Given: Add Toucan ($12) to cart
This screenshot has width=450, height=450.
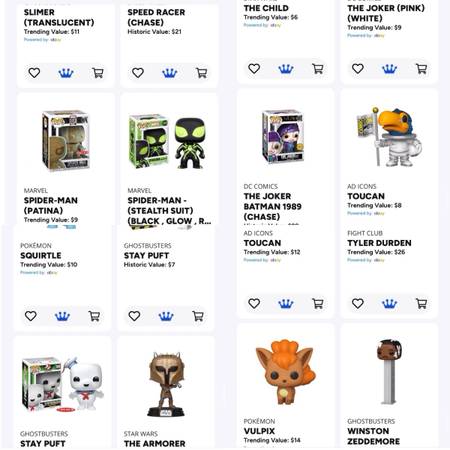Looking at the screenshot, I should 318,303.
